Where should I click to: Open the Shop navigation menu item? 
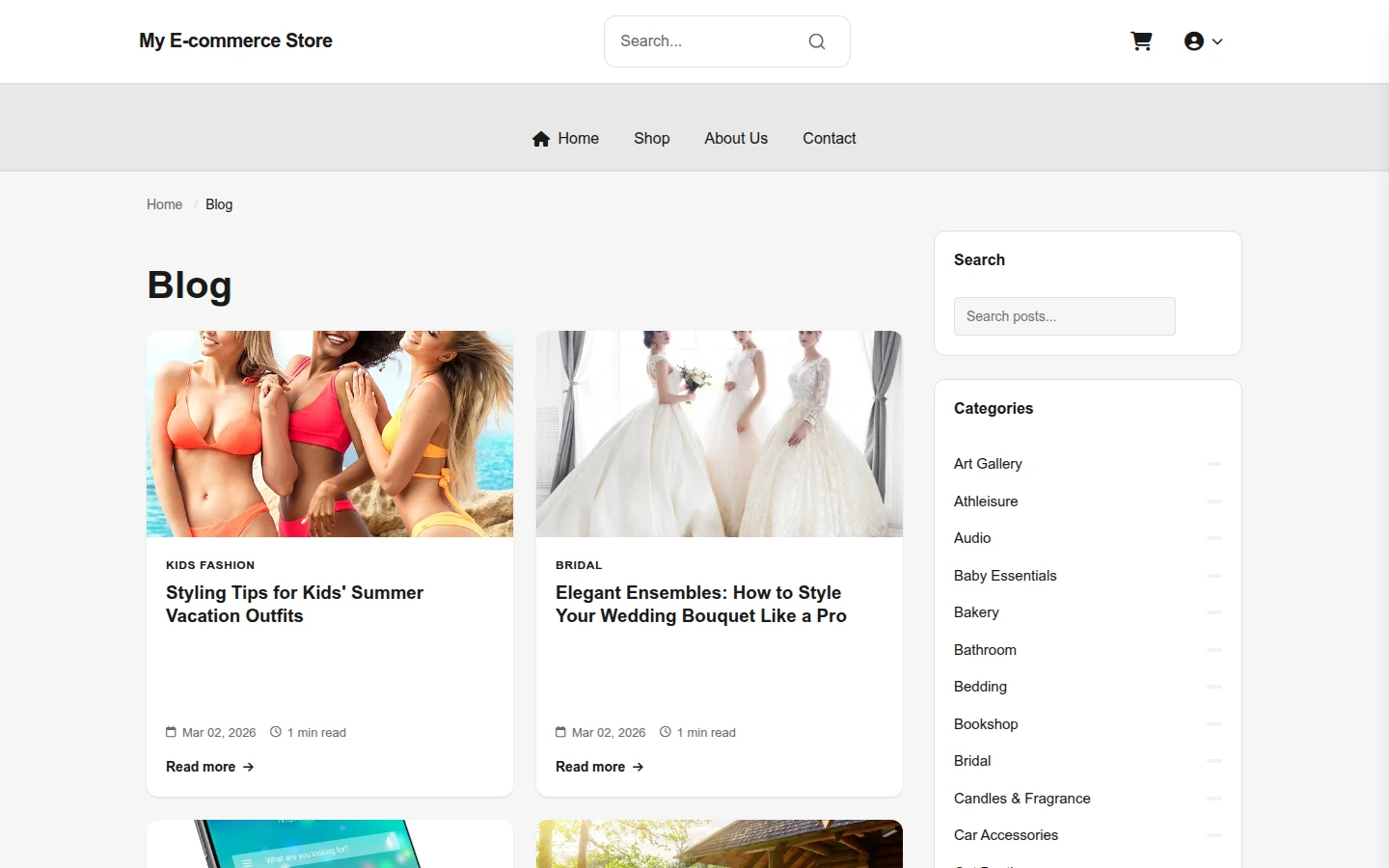[652, 138]
